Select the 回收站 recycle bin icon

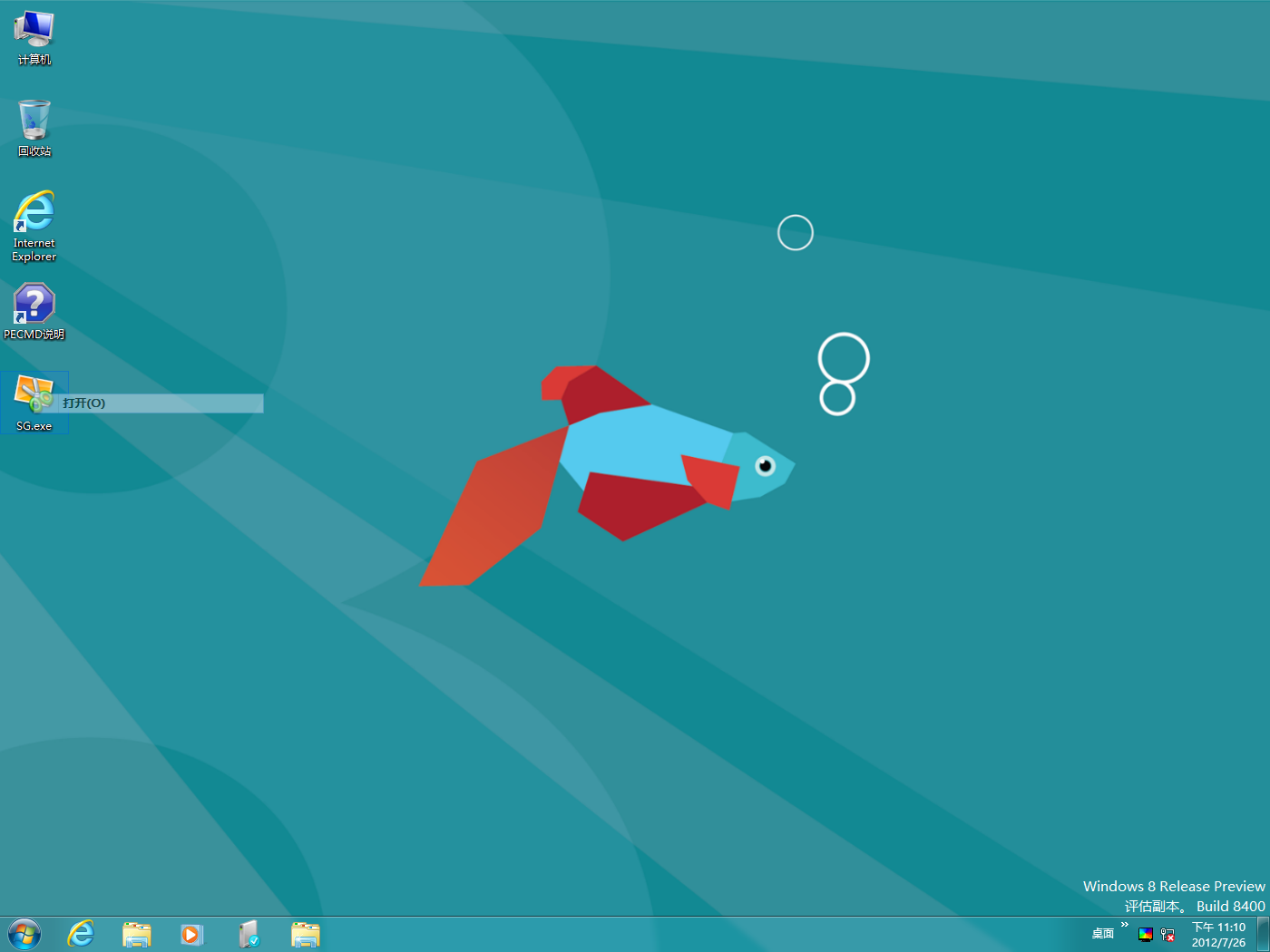34,129
